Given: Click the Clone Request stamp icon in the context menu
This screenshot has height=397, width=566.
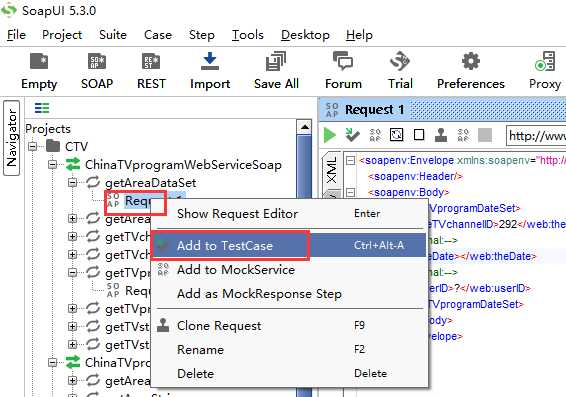Looking at the screenshot, I should tap(163, 326).
